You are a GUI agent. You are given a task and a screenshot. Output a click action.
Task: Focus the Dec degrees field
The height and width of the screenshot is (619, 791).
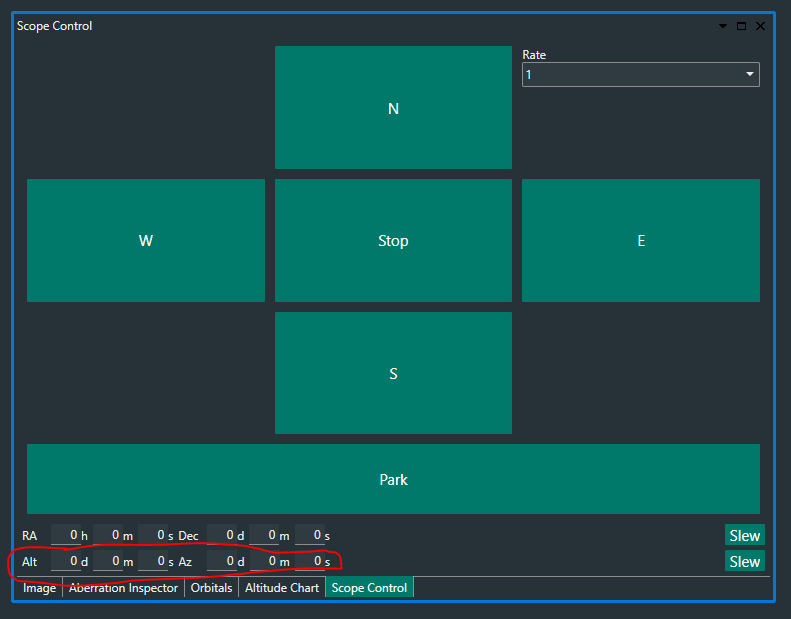click(x=221, y=535)
